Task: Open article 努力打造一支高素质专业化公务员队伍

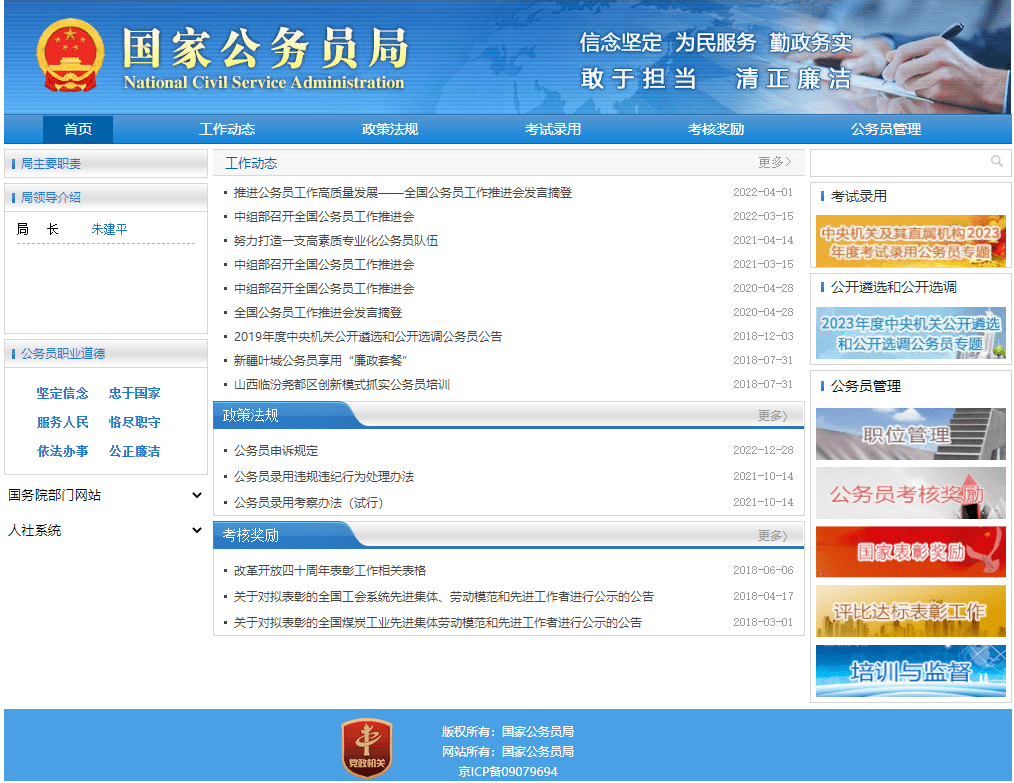Action: [x=336, y=241]
